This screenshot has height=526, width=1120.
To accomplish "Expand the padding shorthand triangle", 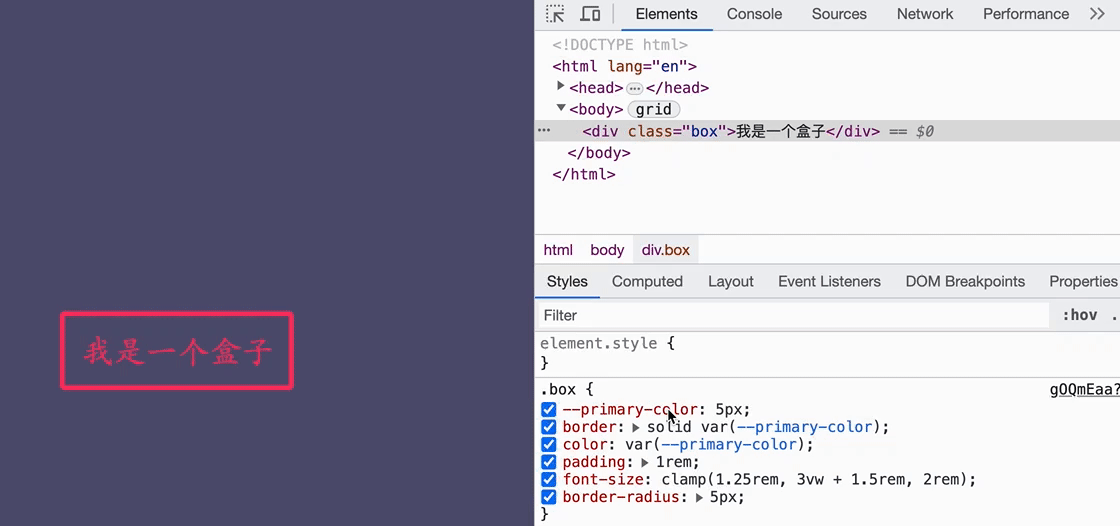I will [x=645, y=463].
